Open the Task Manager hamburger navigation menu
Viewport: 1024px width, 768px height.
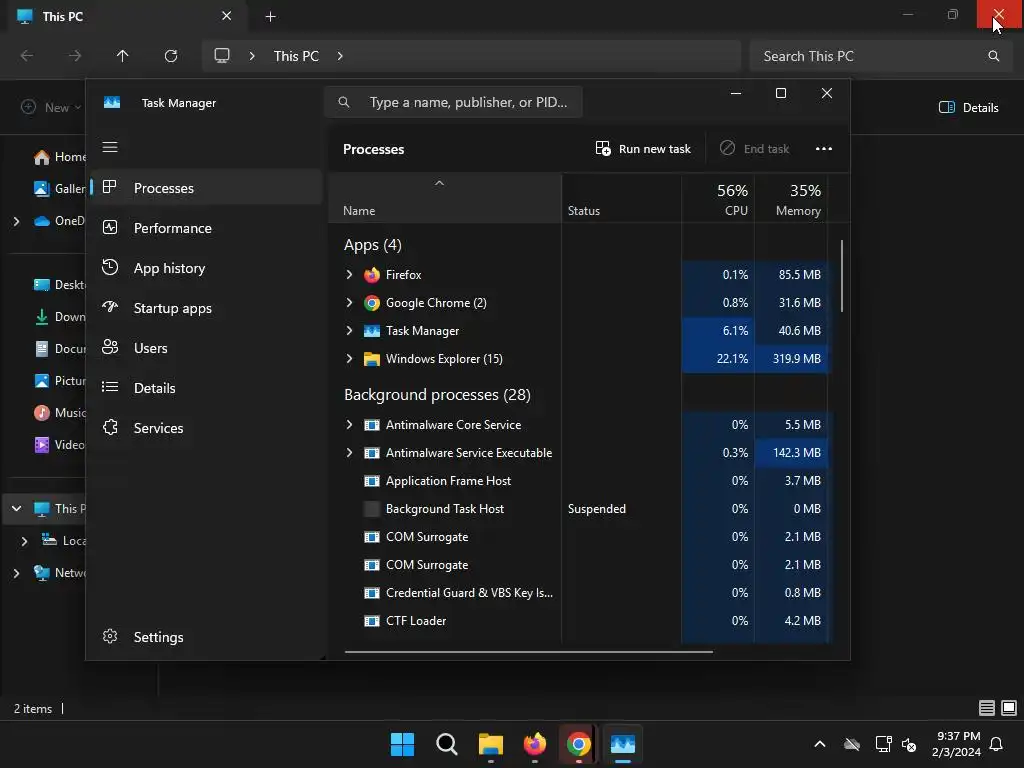pos(110,148)
